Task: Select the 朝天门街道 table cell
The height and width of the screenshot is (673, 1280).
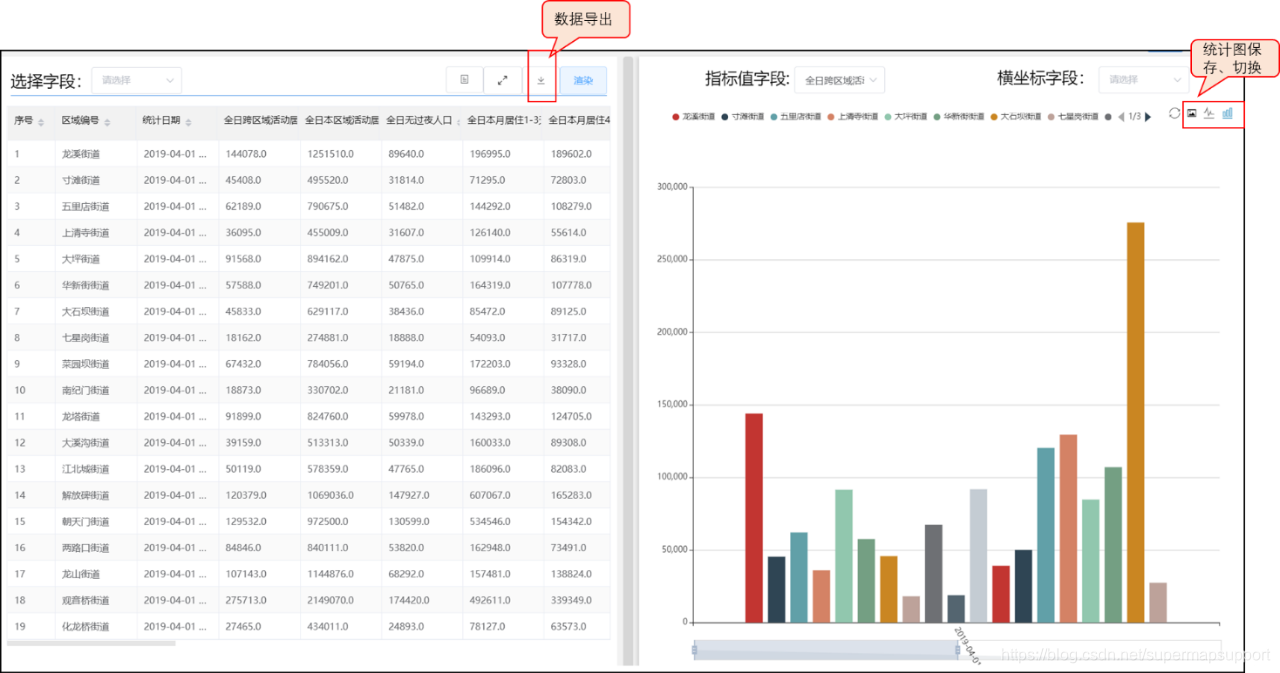Action: (97, 521)
